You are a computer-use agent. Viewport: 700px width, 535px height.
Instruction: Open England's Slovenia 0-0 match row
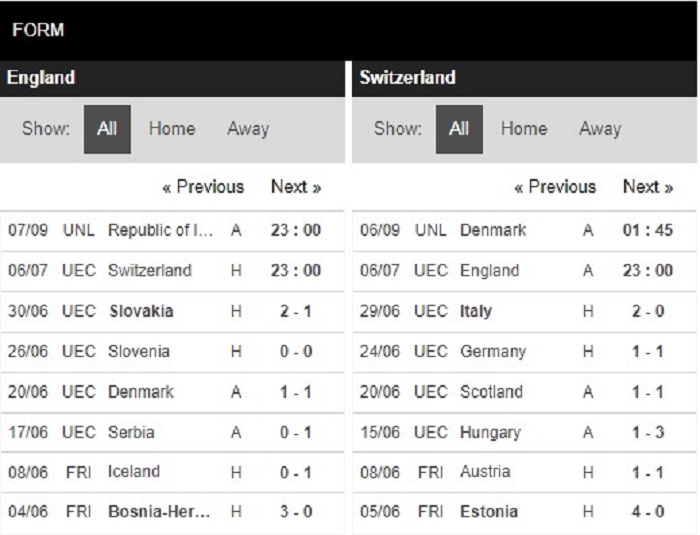pos(172,351)
